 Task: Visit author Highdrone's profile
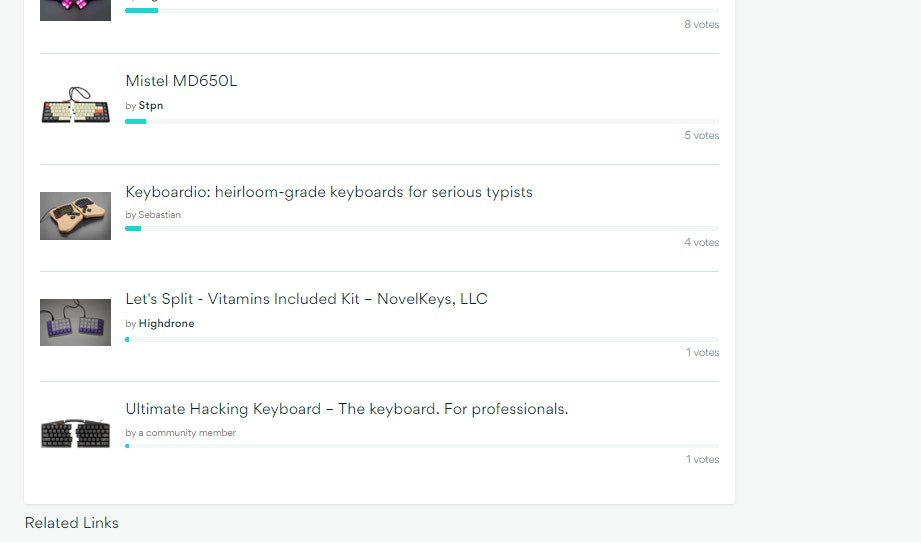click(166, 324)
